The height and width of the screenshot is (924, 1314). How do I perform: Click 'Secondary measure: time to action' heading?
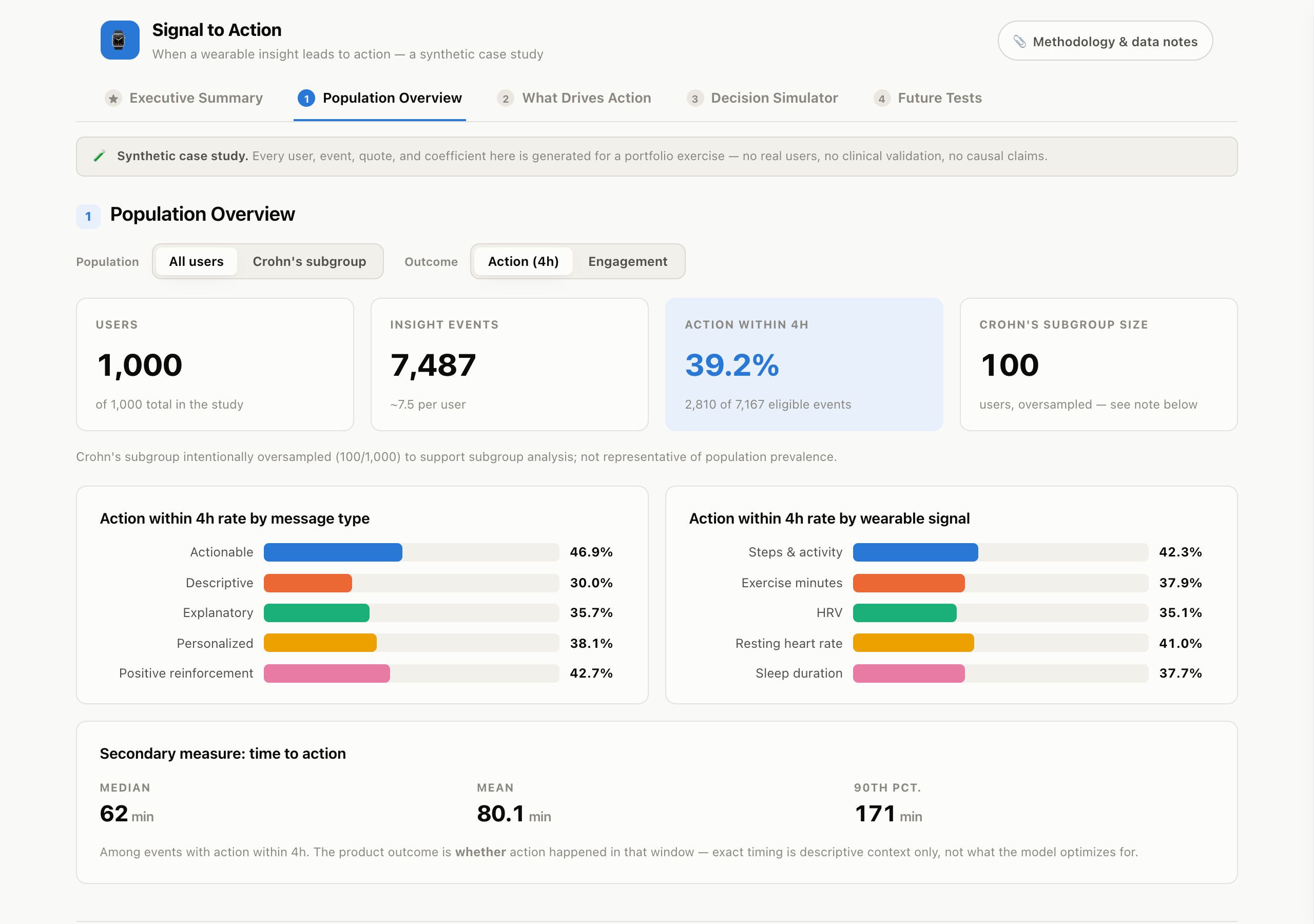coord(223,754)
